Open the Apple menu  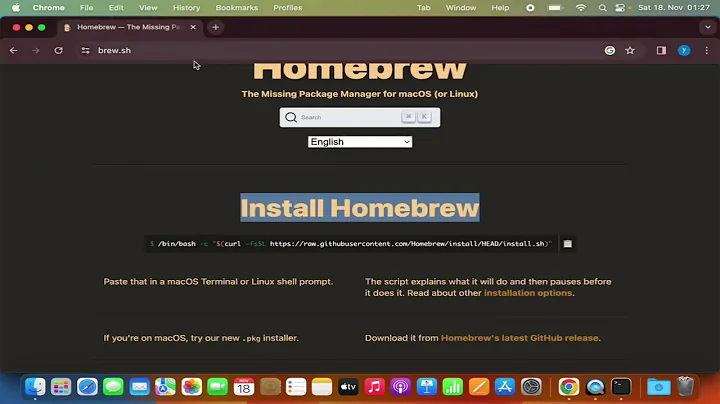pyautogui.click(x=16, y=8)
